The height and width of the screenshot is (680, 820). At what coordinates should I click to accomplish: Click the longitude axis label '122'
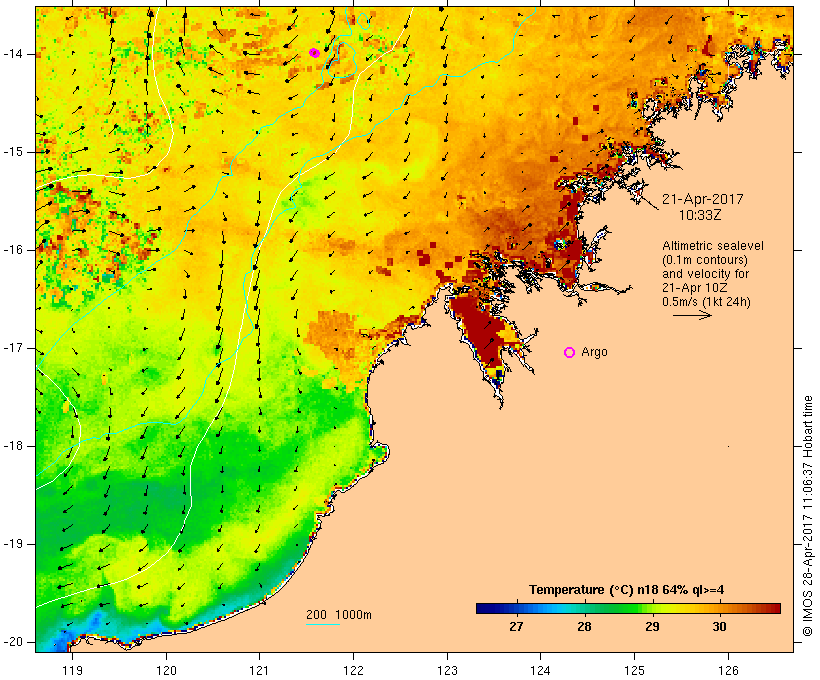click(x=354, y=670)
